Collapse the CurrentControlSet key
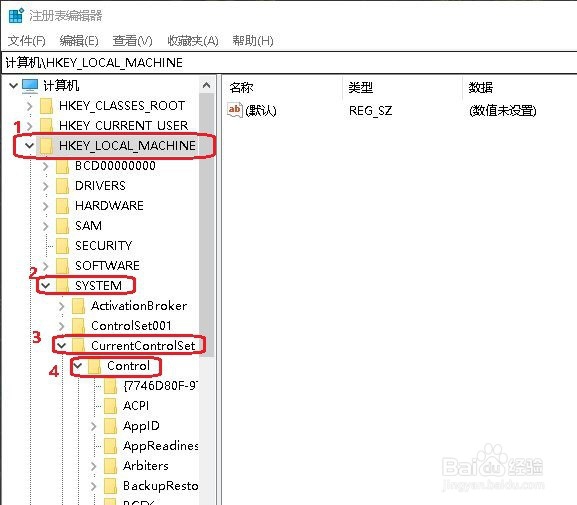The height and width of the screenshot is (505, 577). [61, 346]
